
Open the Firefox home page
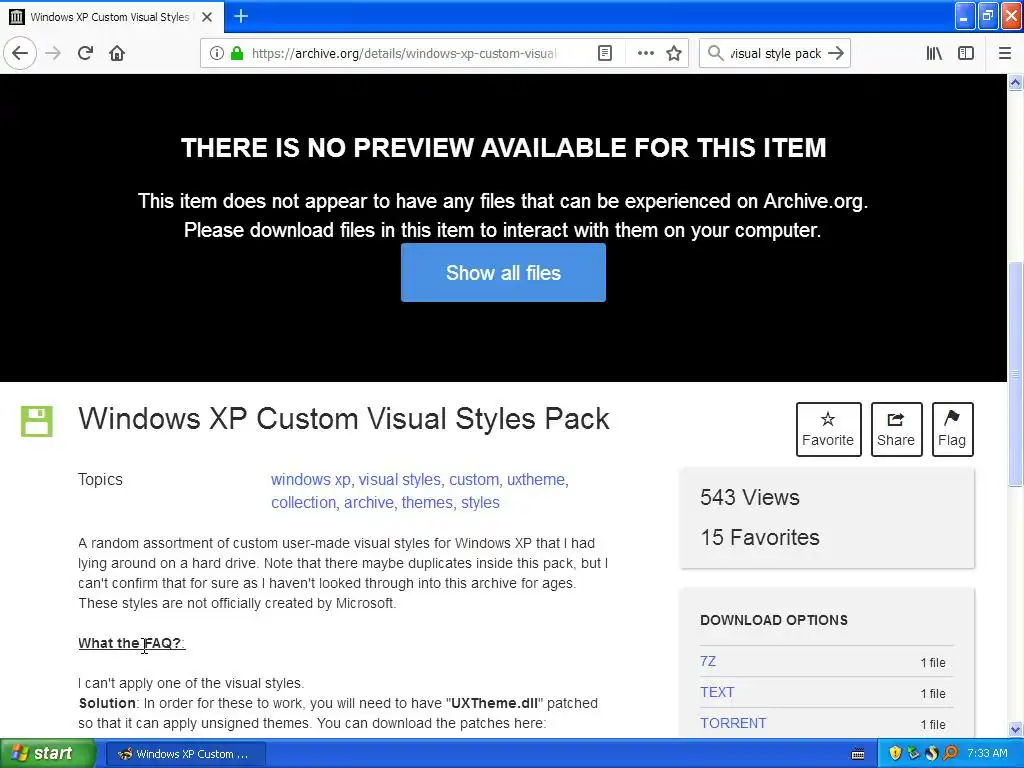click(x=117, y=54)
